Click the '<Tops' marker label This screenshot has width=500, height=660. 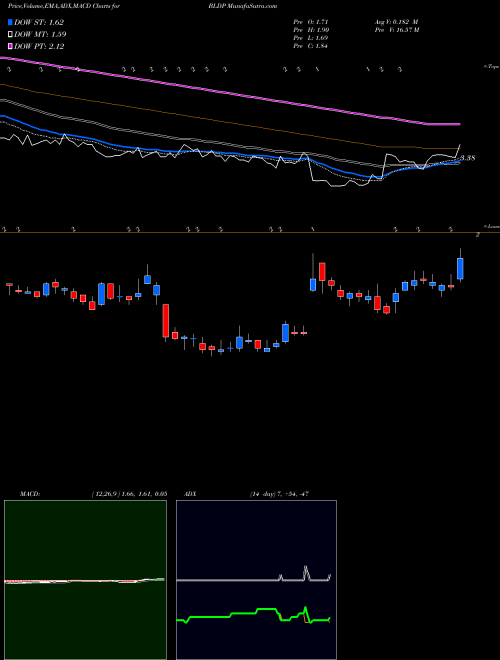[x=492, y=67]
